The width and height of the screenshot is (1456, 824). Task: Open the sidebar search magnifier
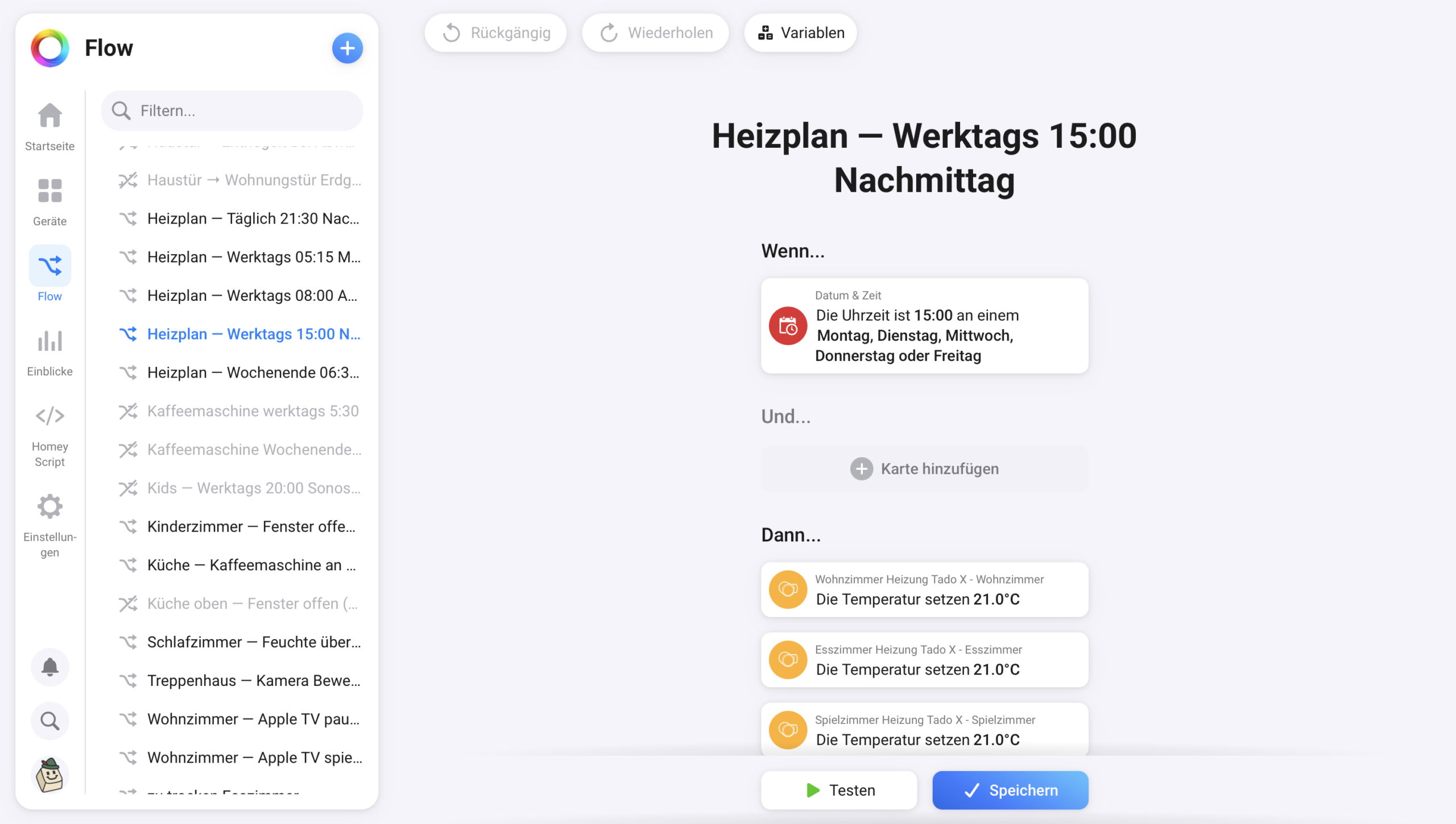click(50, 721)
